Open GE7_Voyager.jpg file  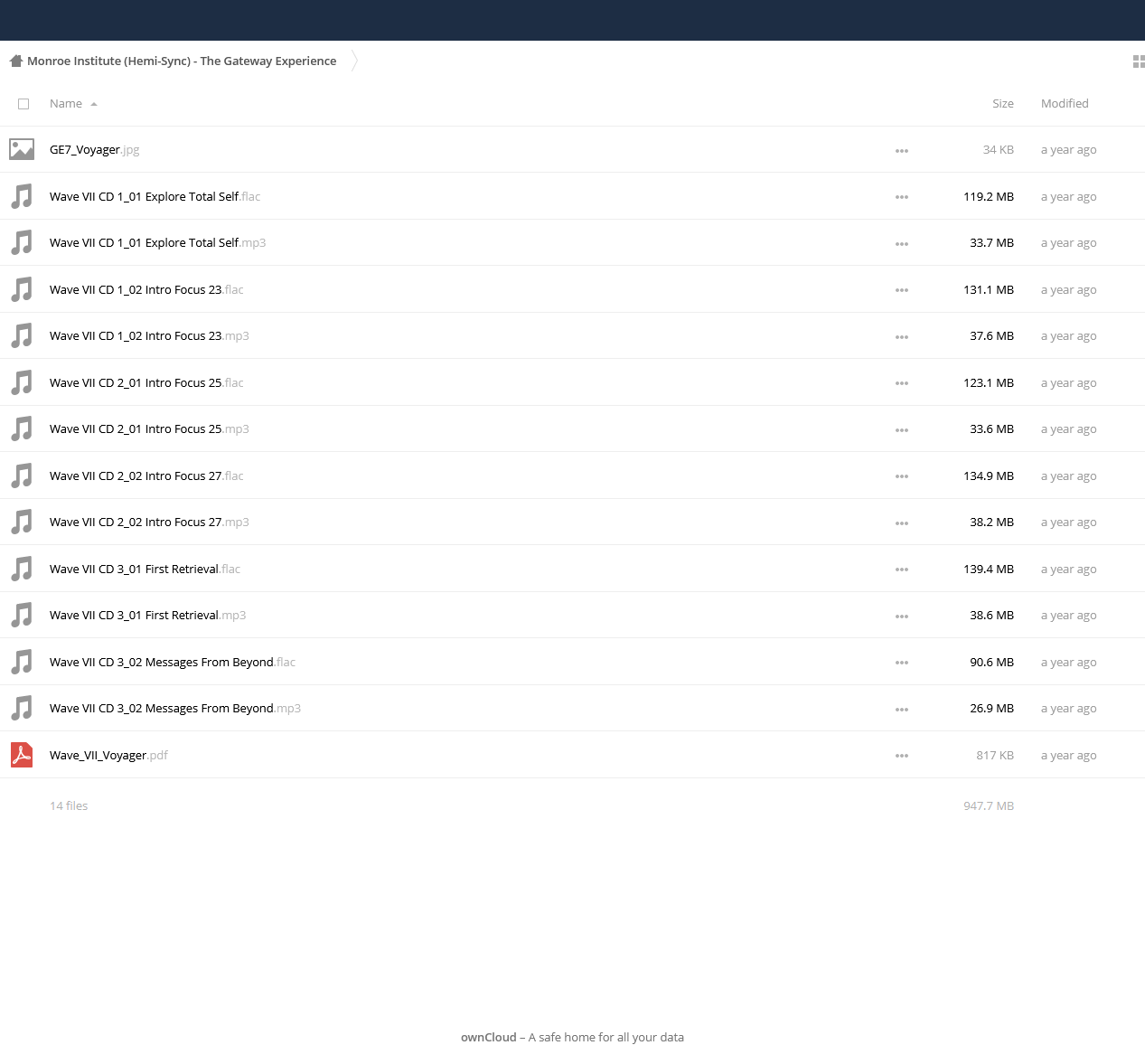pyautogui.click(x=95, y=150)
